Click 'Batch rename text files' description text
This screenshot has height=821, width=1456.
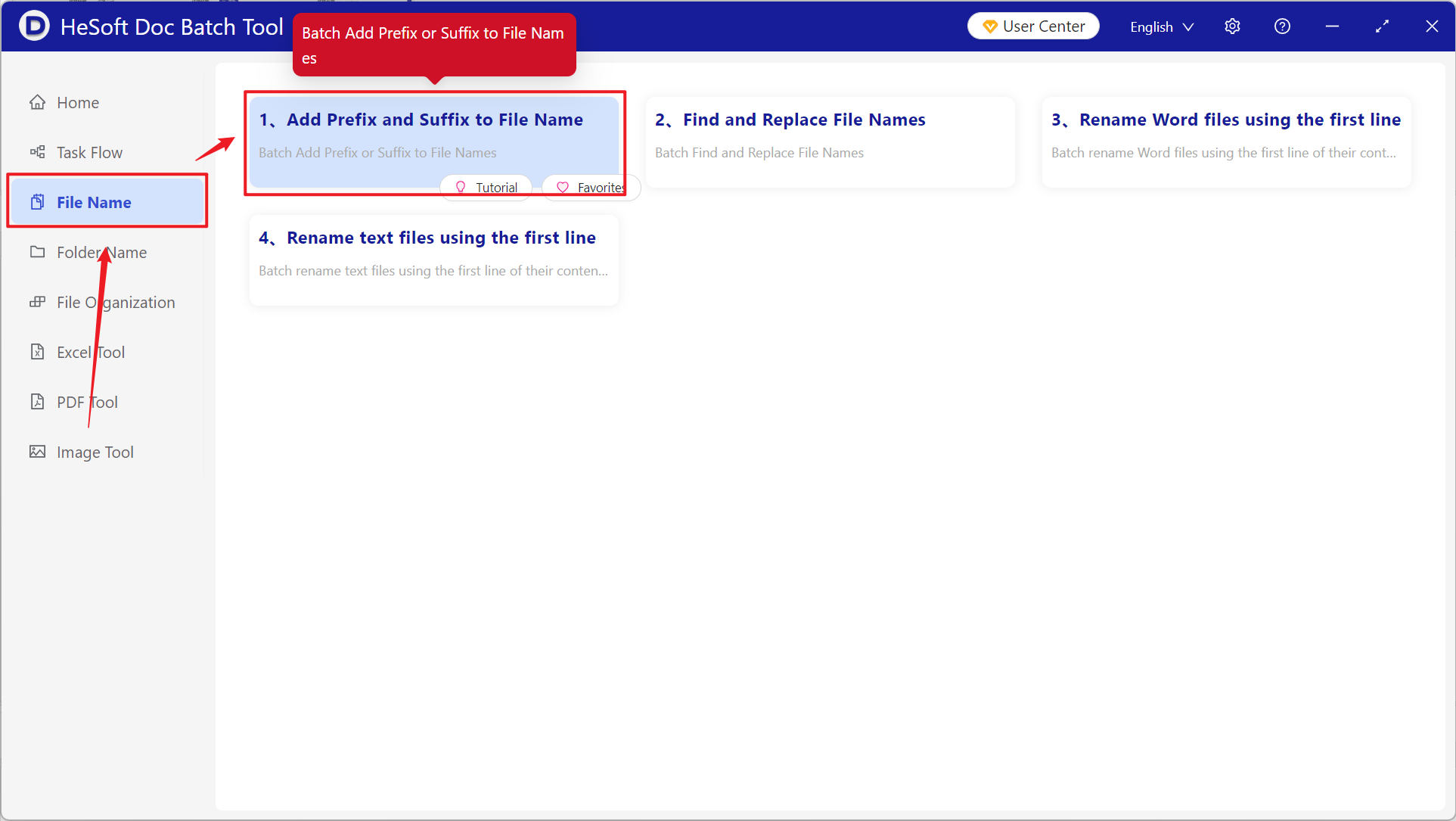[x=433, y=270]
